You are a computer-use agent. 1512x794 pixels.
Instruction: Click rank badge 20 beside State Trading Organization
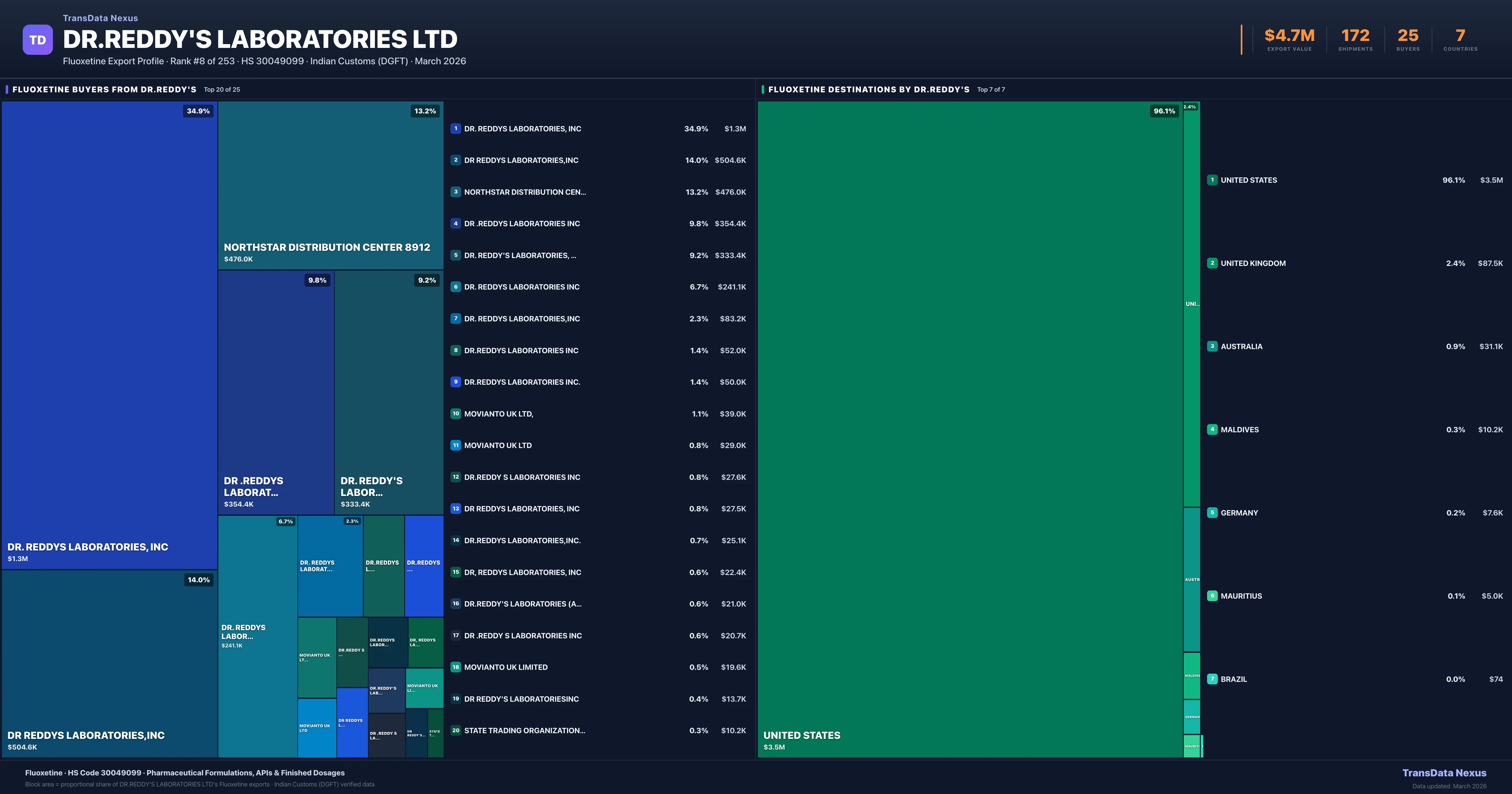455,731
